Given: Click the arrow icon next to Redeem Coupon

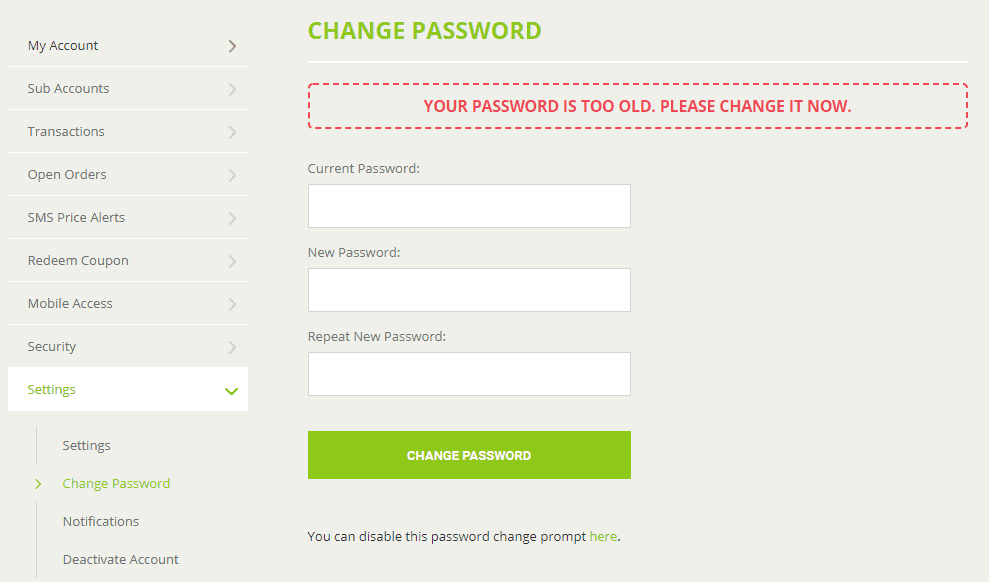Looking at the screenshot, I should [232, 261].
